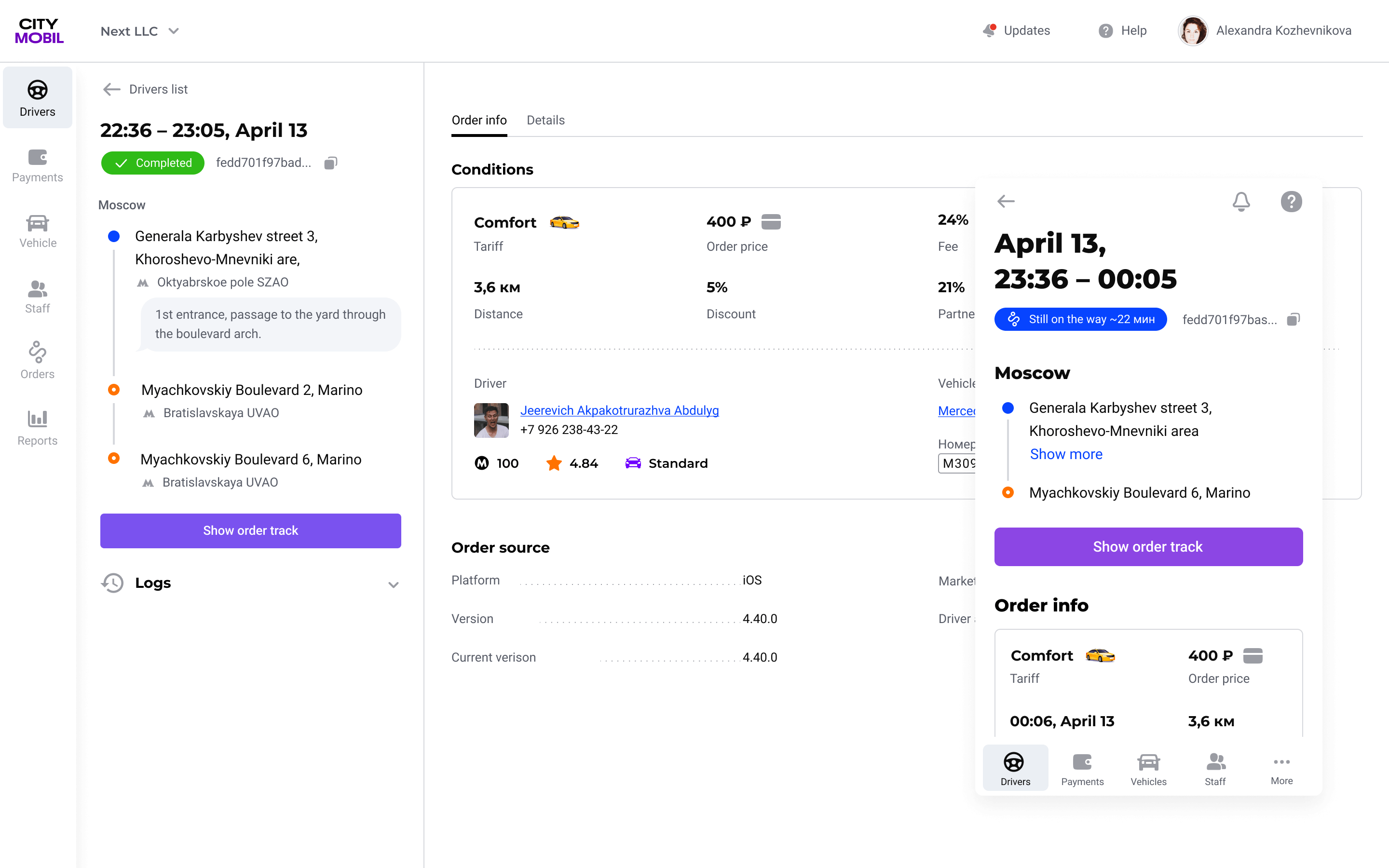Open Payments in the left sidebar
The image size is (1389, 868).
[37, 165]
